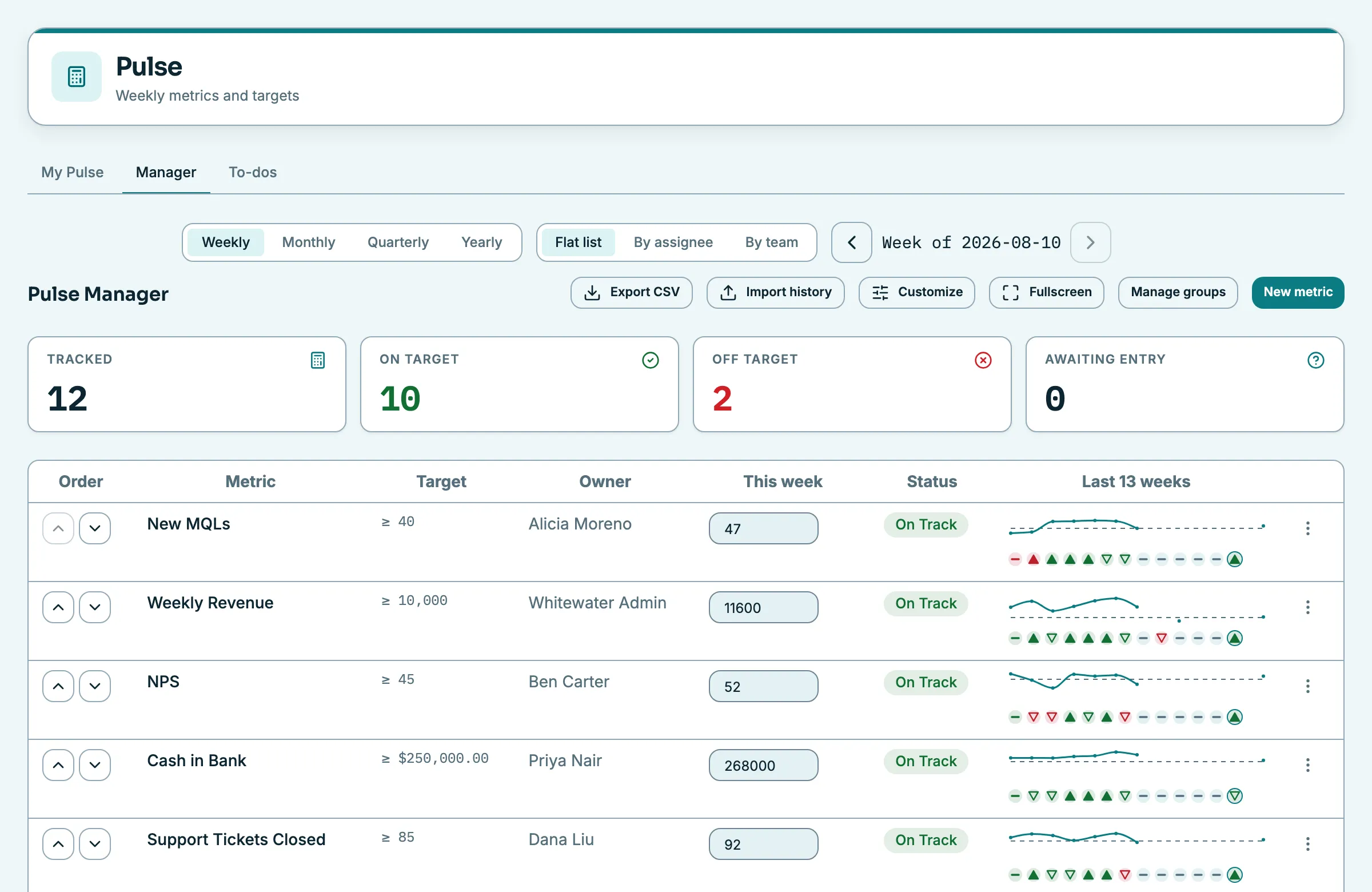Open Support Tickets Closed row options menu
The image size is (1372, 892).
point(1307,844)
